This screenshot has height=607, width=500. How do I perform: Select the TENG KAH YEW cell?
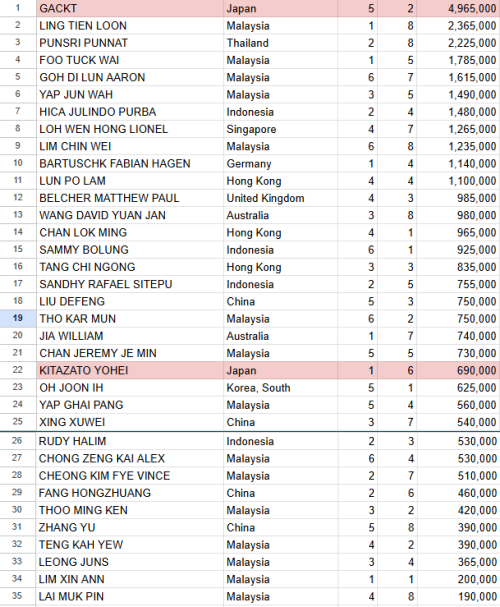coord(130,544)
